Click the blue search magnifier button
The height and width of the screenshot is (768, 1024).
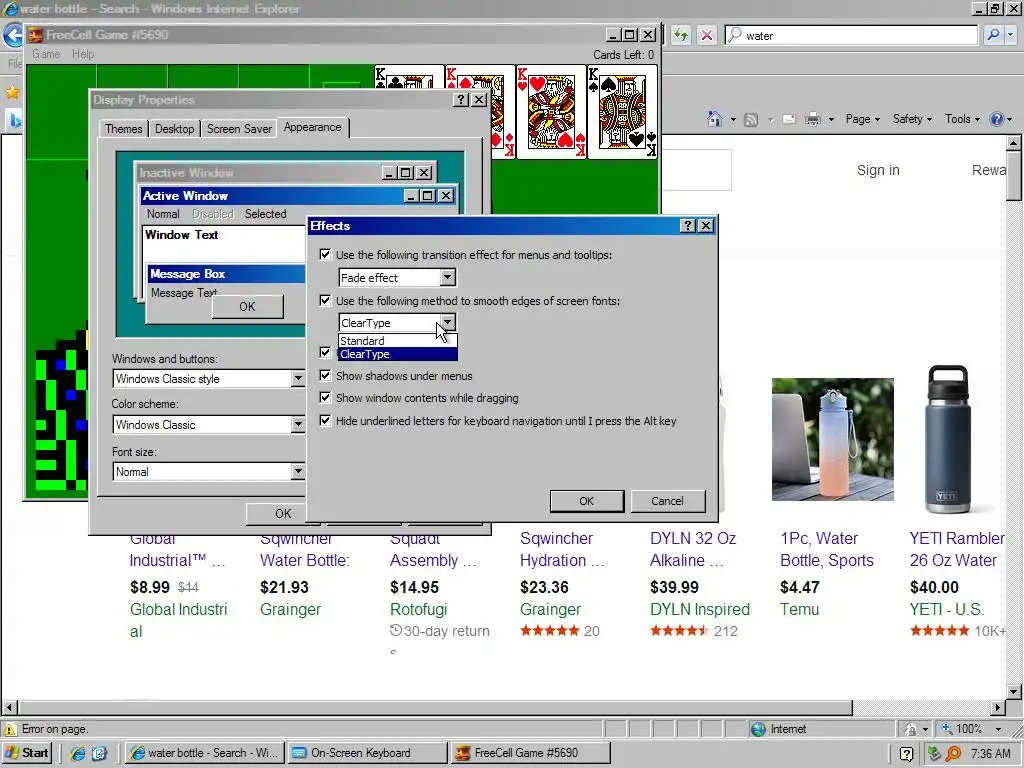coord(993,35)
